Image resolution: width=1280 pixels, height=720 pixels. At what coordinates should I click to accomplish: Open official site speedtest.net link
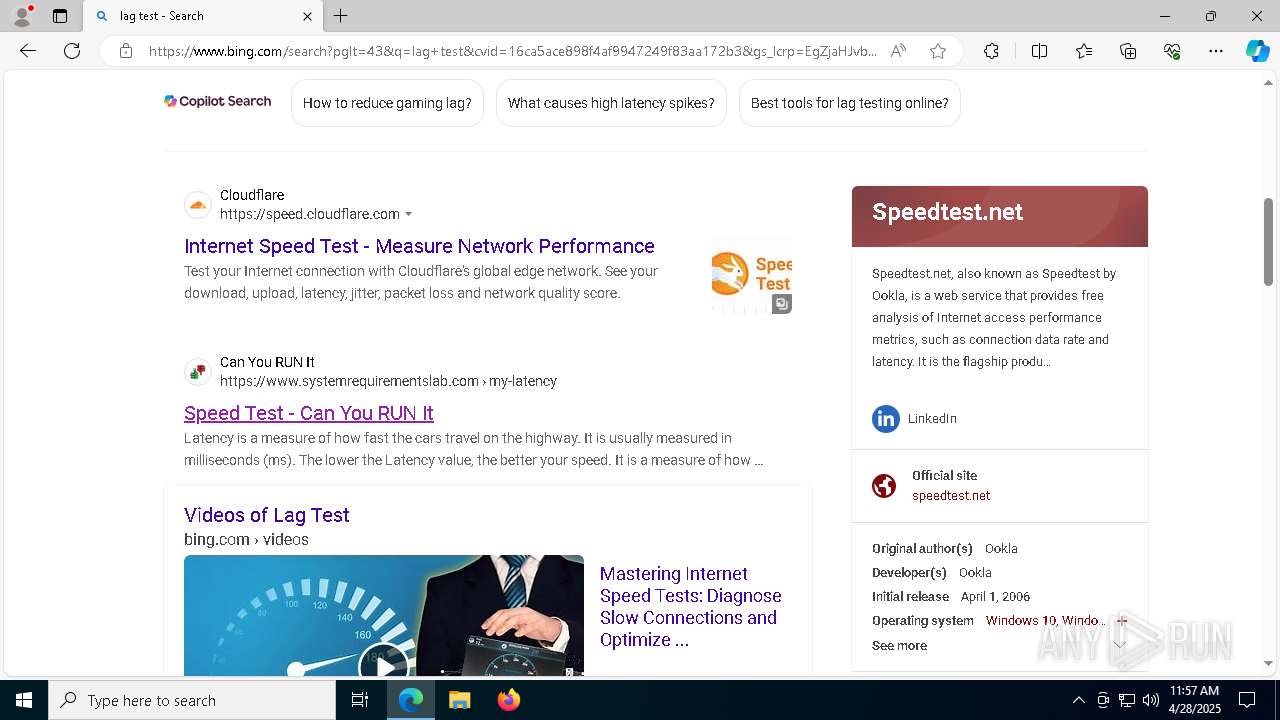951,495
